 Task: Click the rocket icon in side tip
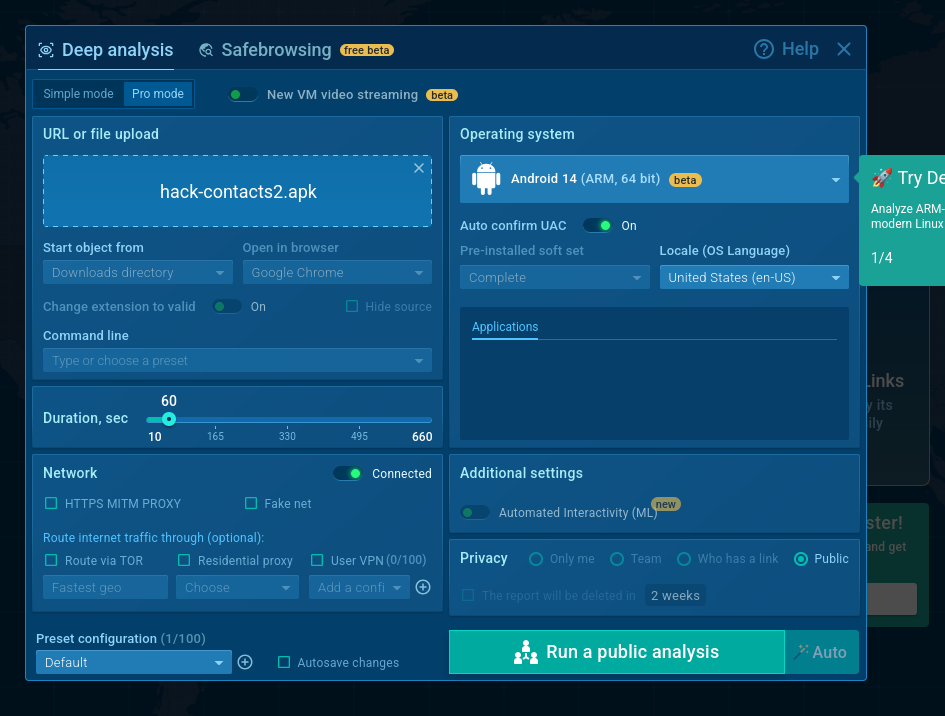click(882, 178)
